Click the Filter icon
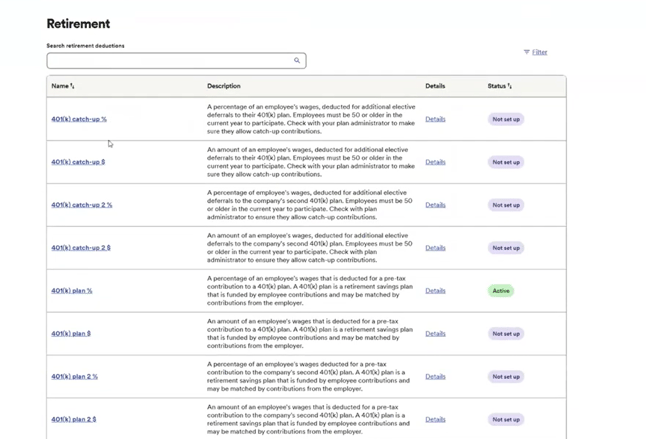646x439 pixels. click(x=527, y=52)
